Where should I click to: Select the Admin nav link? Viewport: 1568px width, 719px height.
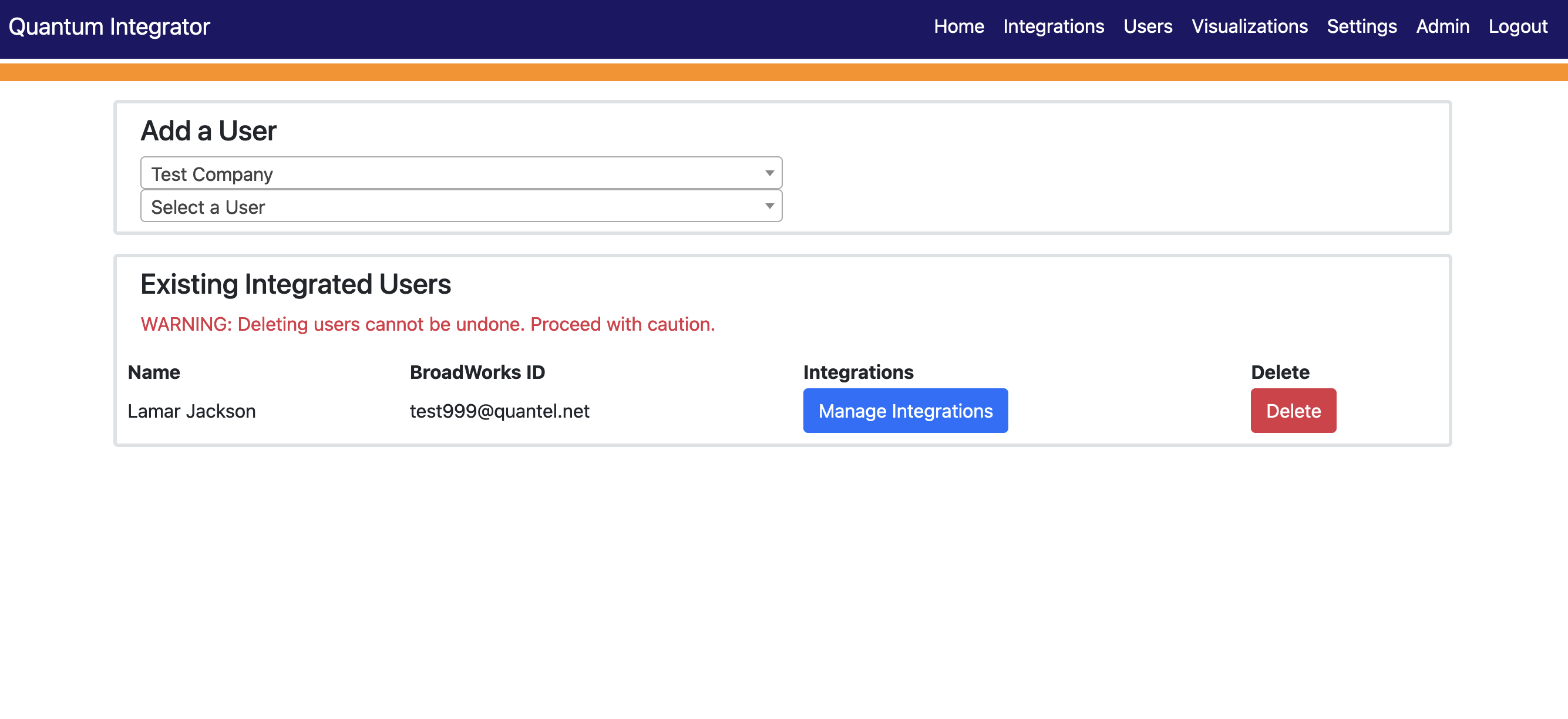(1442, 27)
